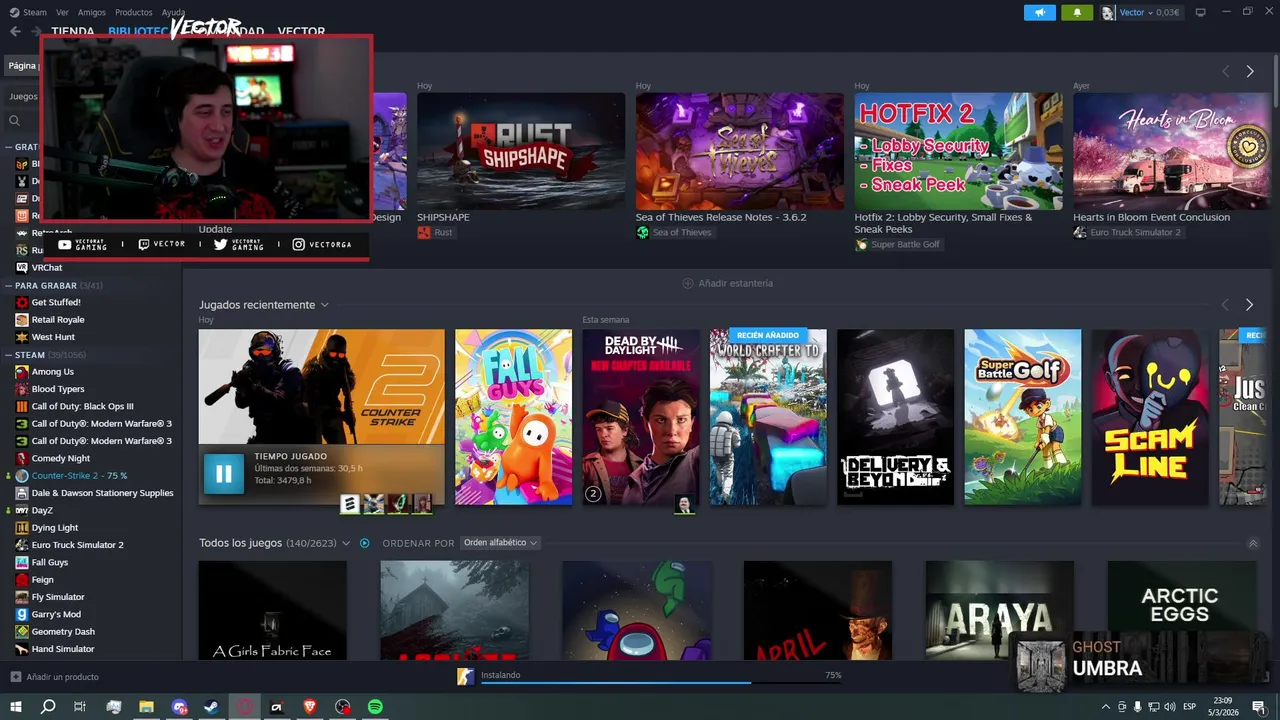This screenshot has height=720, width=1280.
Task: Click the Sea of Thieves icon under news
Action: [x=642, y=232]
